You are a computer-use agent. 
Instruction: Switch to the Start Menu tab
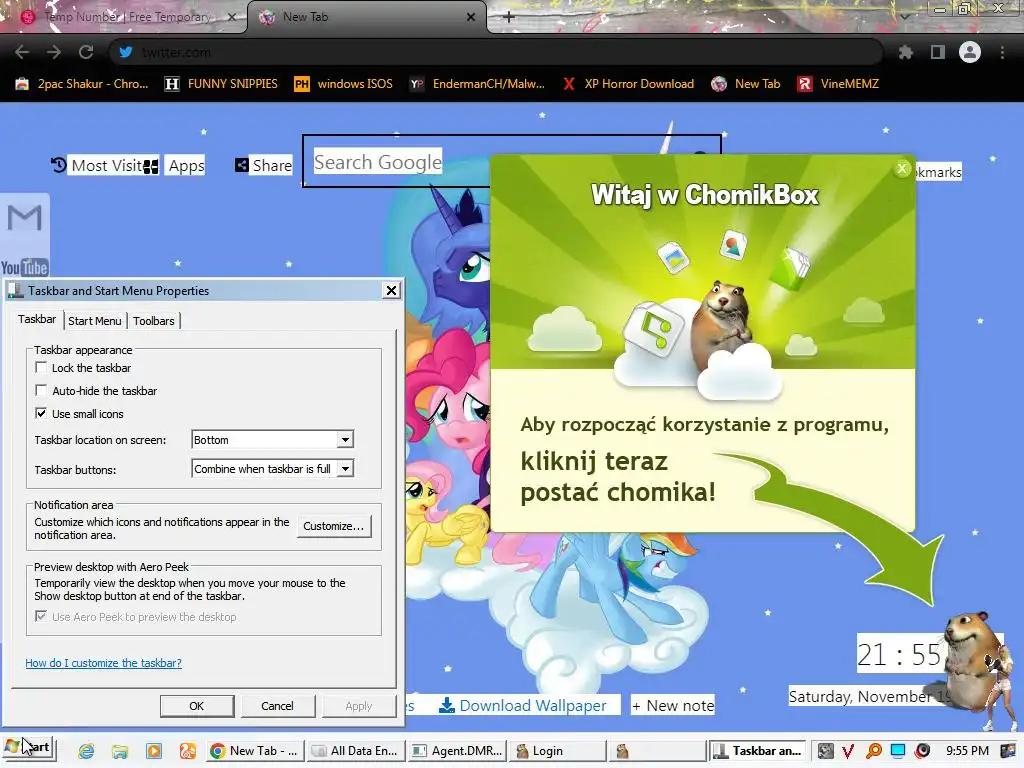tap(95, 321)
